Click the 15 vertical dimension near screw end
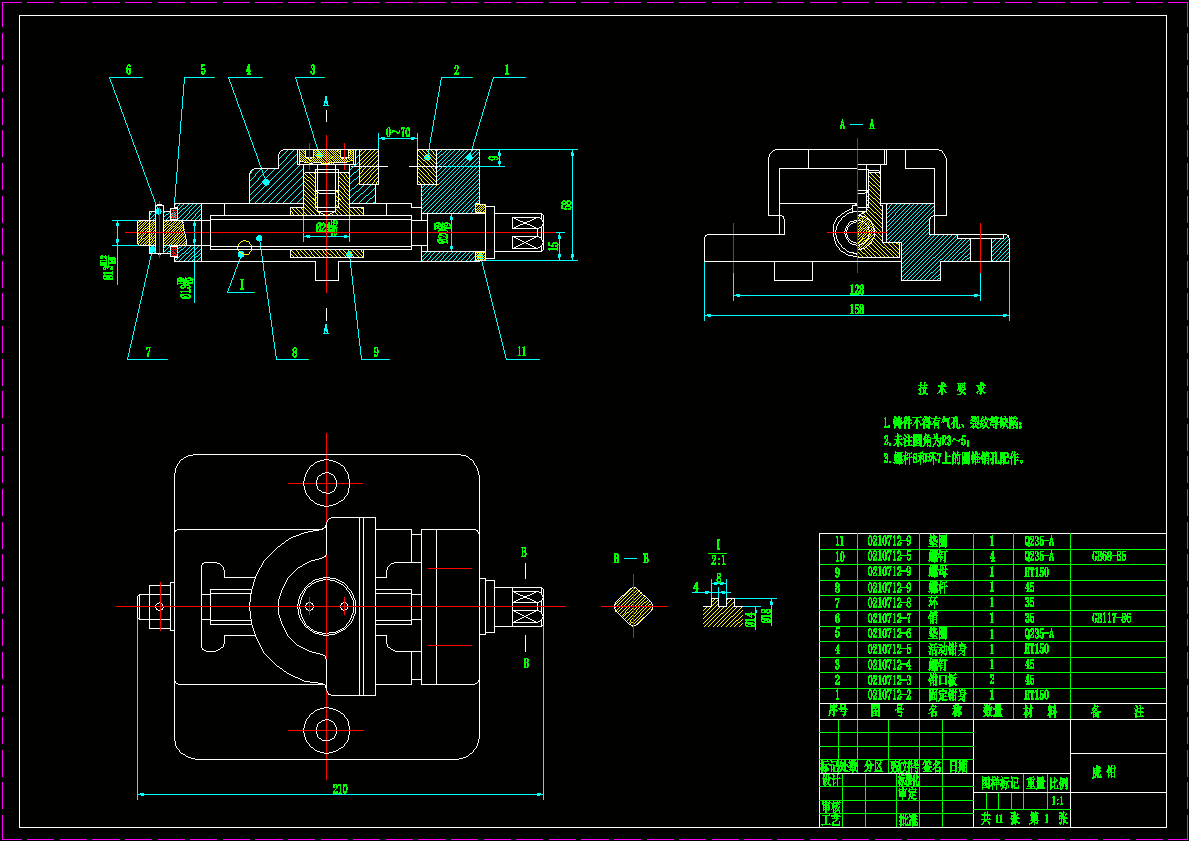This screenshot has height=841, width=1189. [554, 245]
